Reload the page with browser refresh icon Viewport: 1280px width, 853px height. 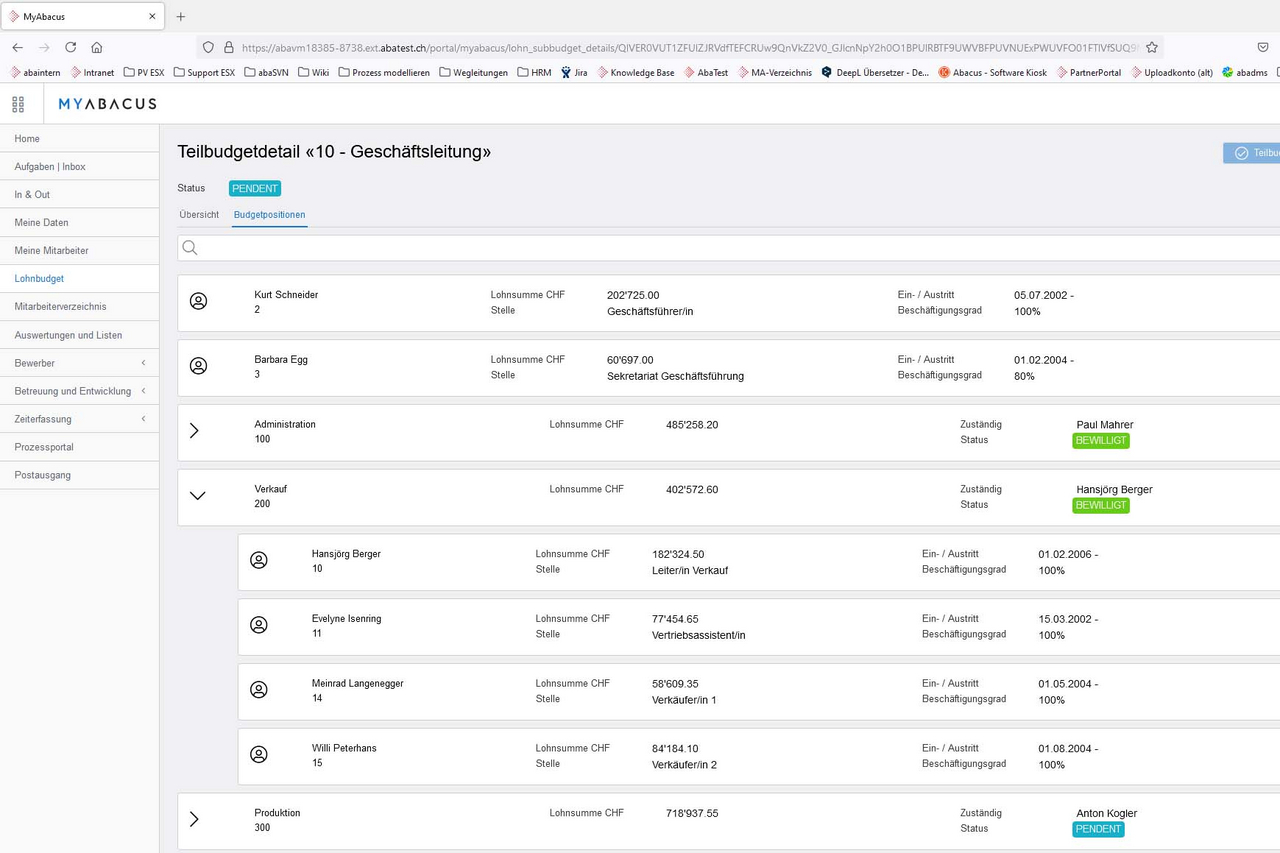70,47
